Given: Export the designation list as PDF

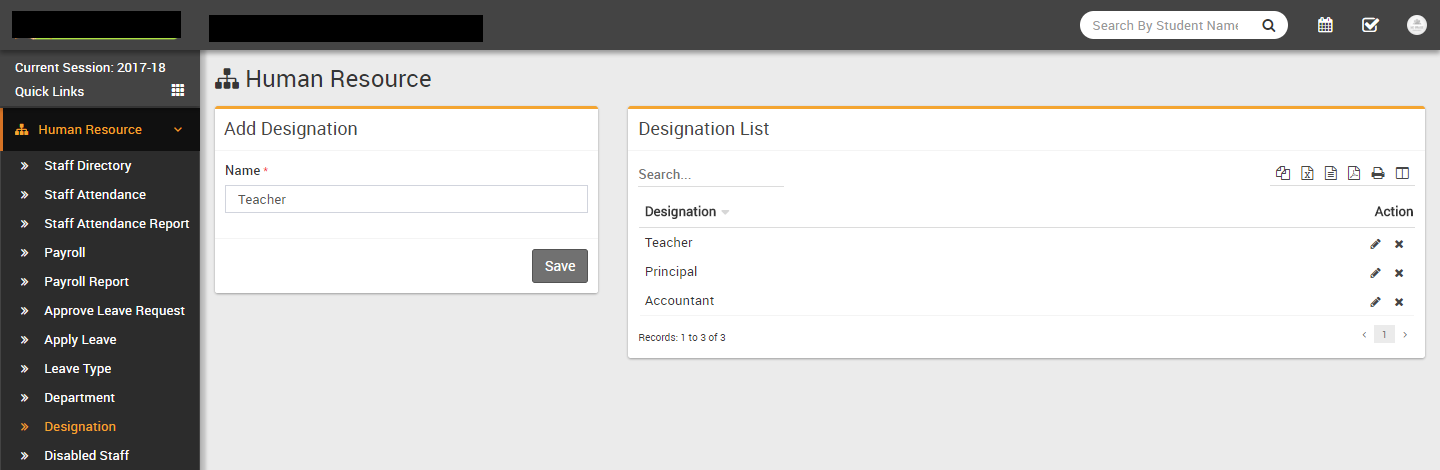Looking at the screenshot, I should (1354, 173).
